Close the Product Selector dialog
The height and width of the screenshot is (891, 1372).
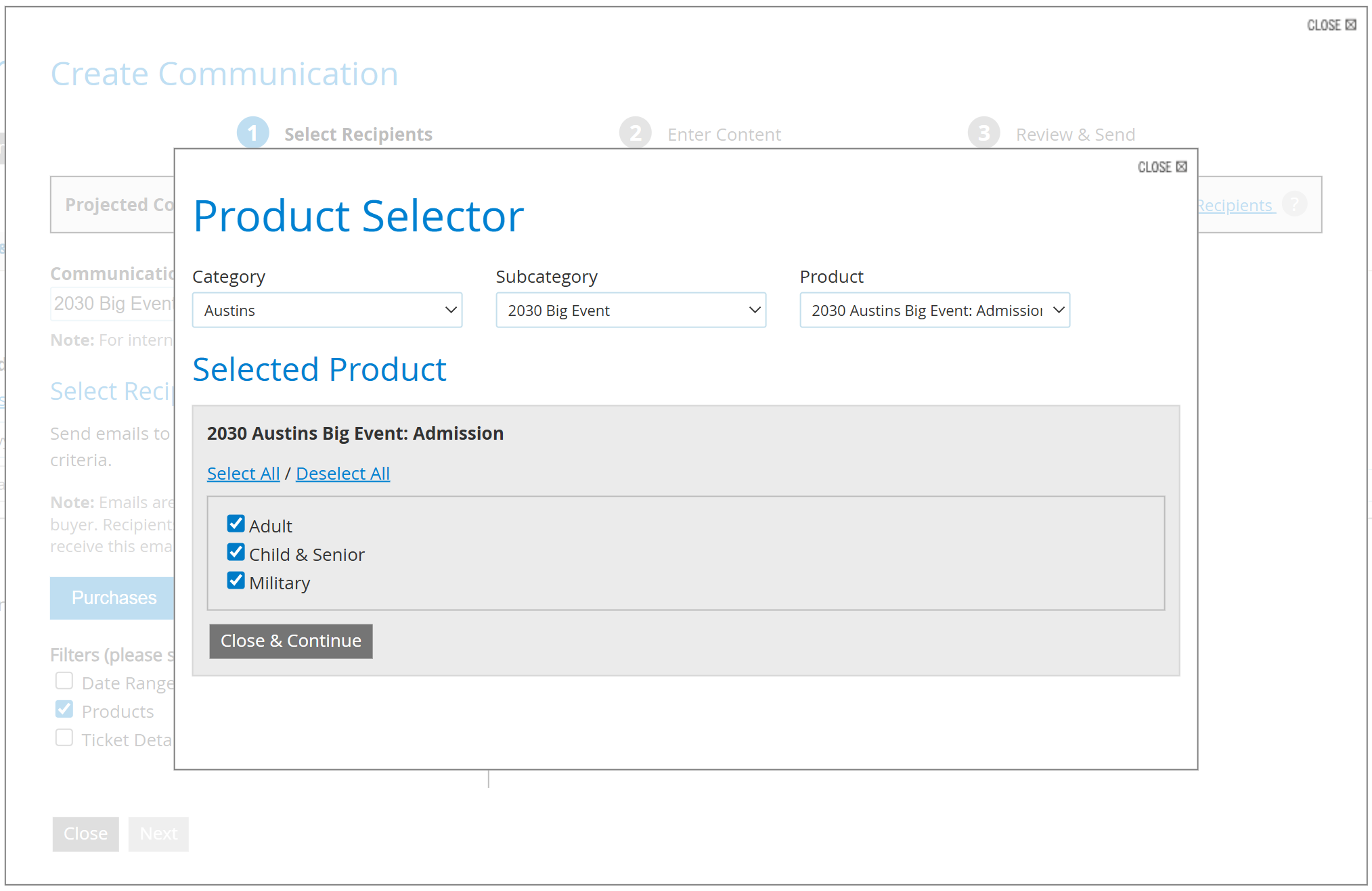(1161, 167)
